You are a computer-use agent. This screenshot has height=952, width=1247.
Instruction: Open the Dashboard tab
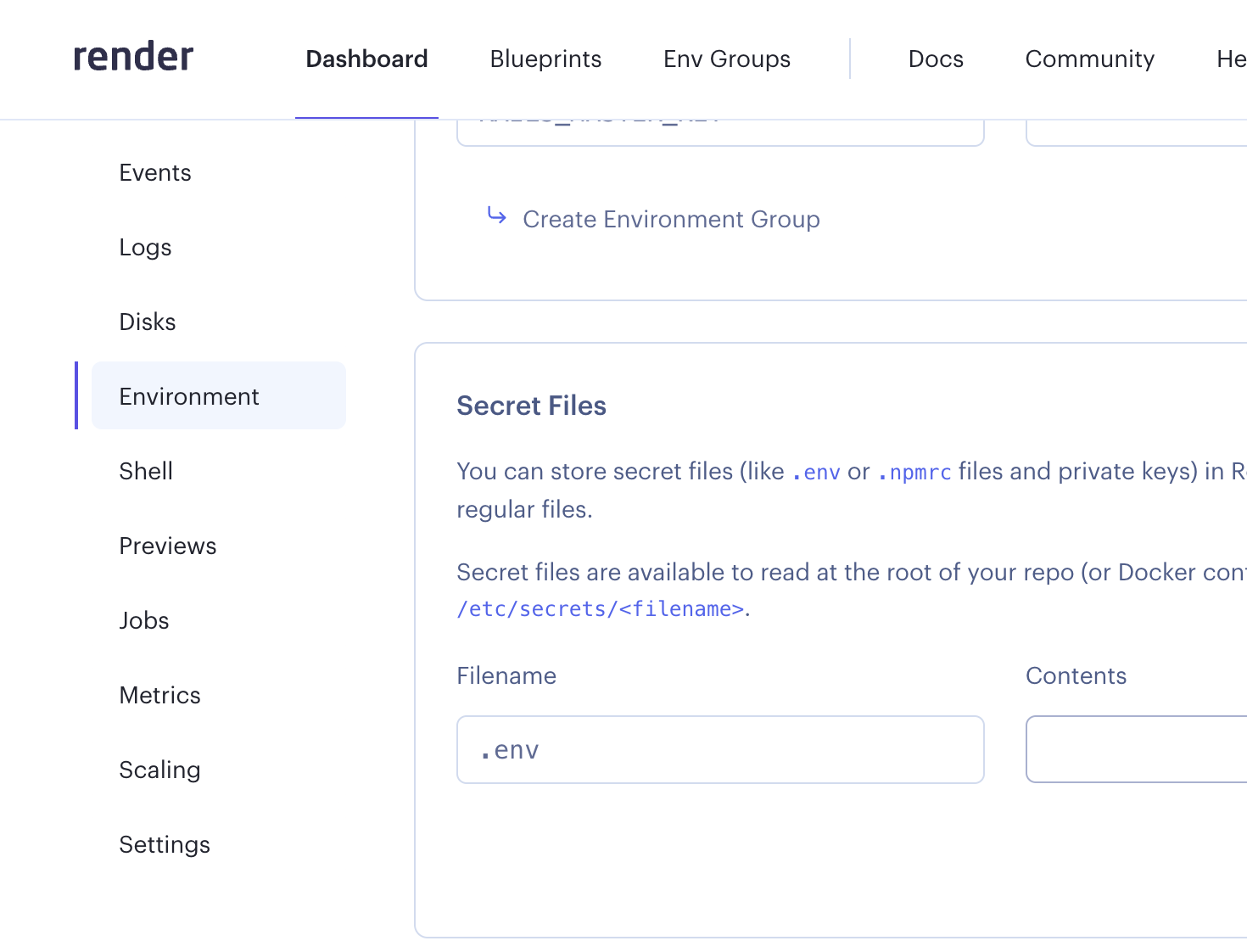click(x=366, y=59)
